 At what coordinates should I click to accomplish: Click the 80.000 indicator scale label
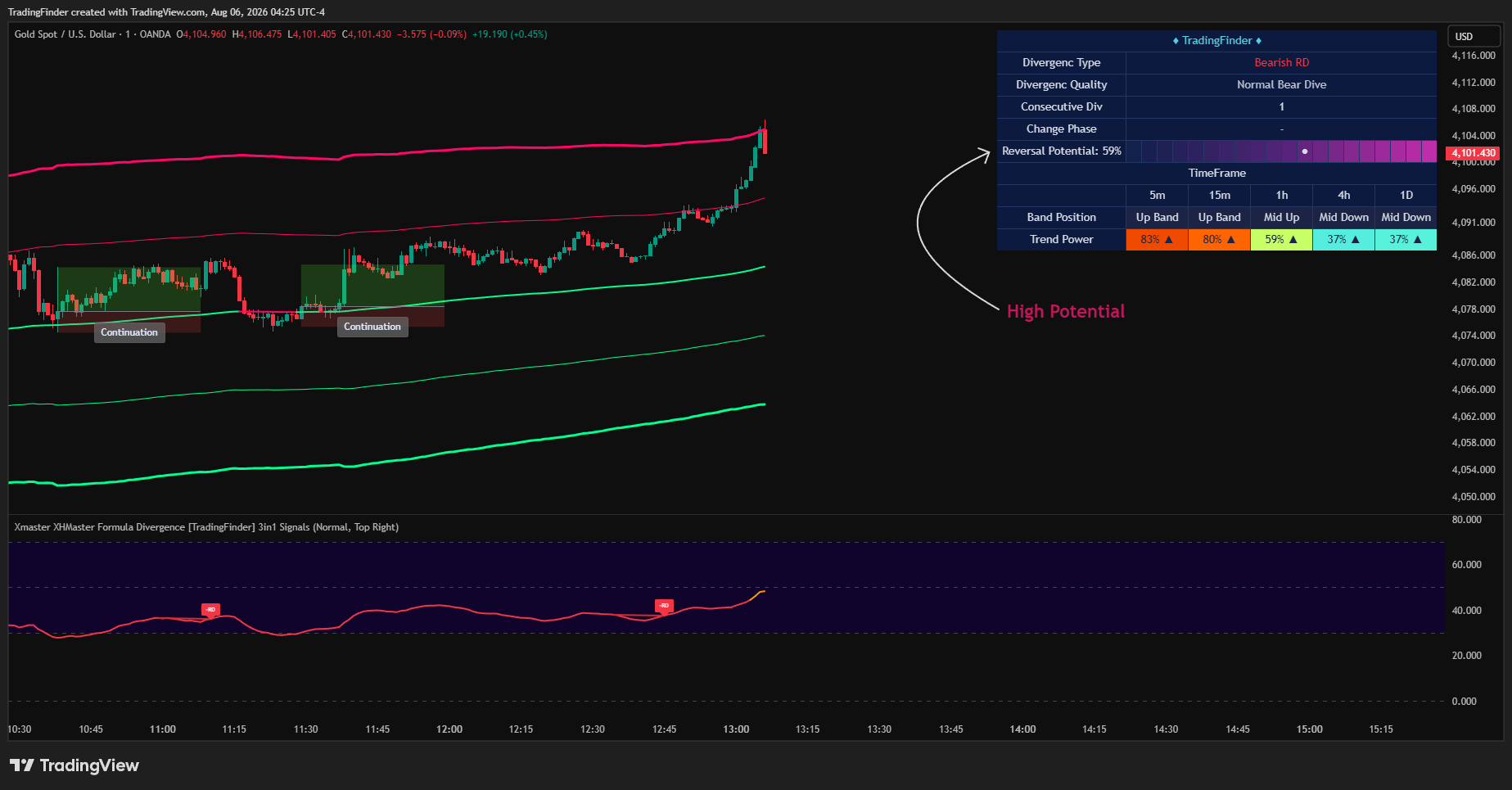(x=1466, y=520)
